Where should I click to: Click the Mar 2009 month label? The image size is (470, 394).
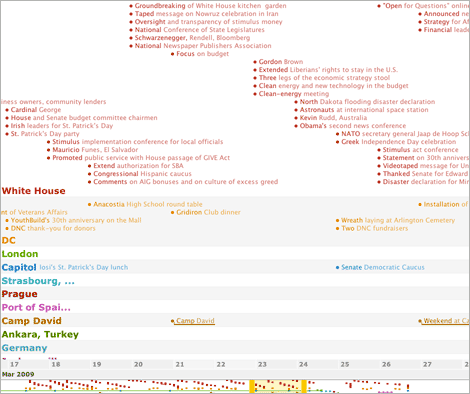pyautogui.click(x=18, y=374)
